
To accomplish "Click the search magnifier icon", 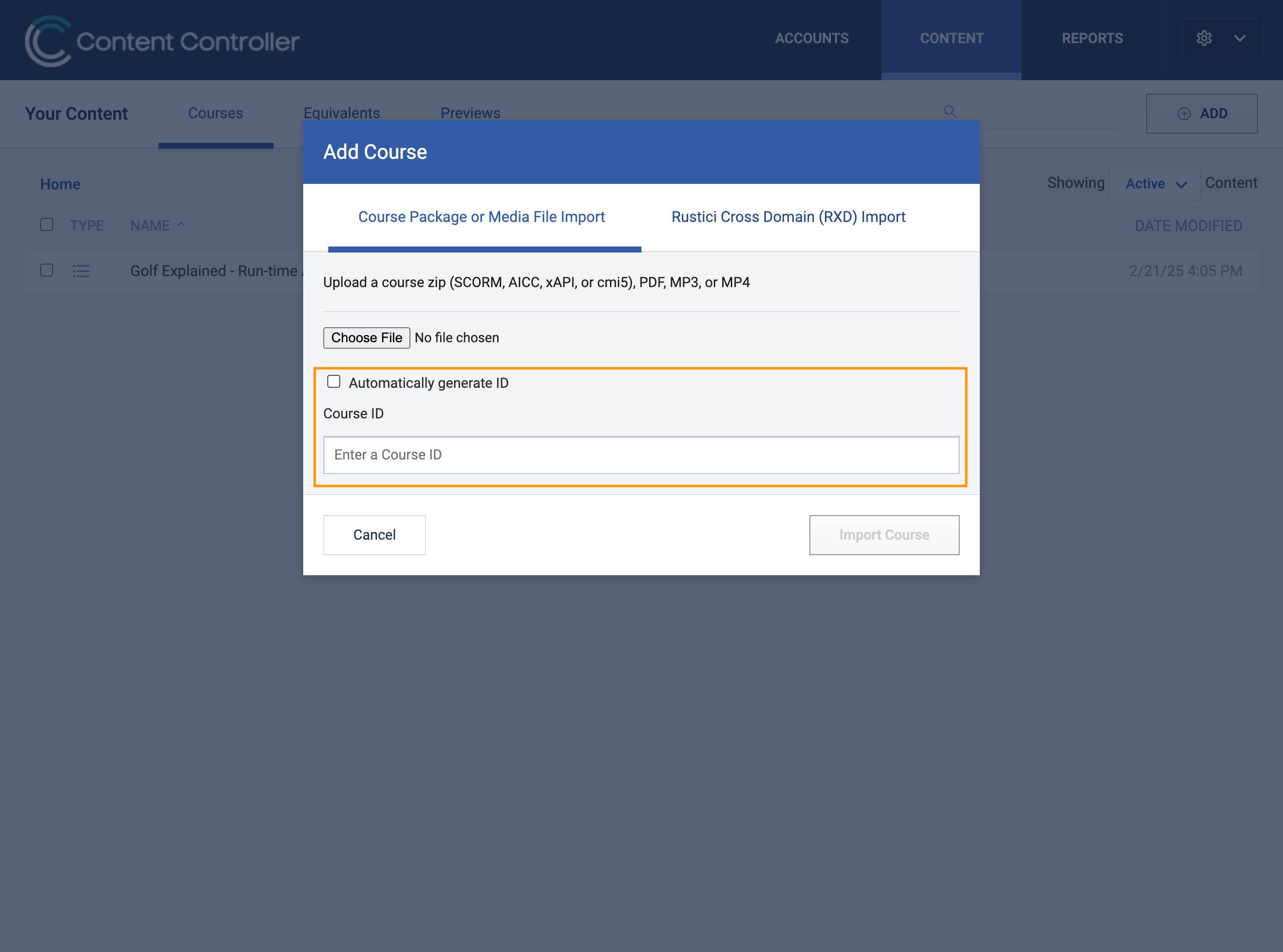I will [x=950, y=111].
